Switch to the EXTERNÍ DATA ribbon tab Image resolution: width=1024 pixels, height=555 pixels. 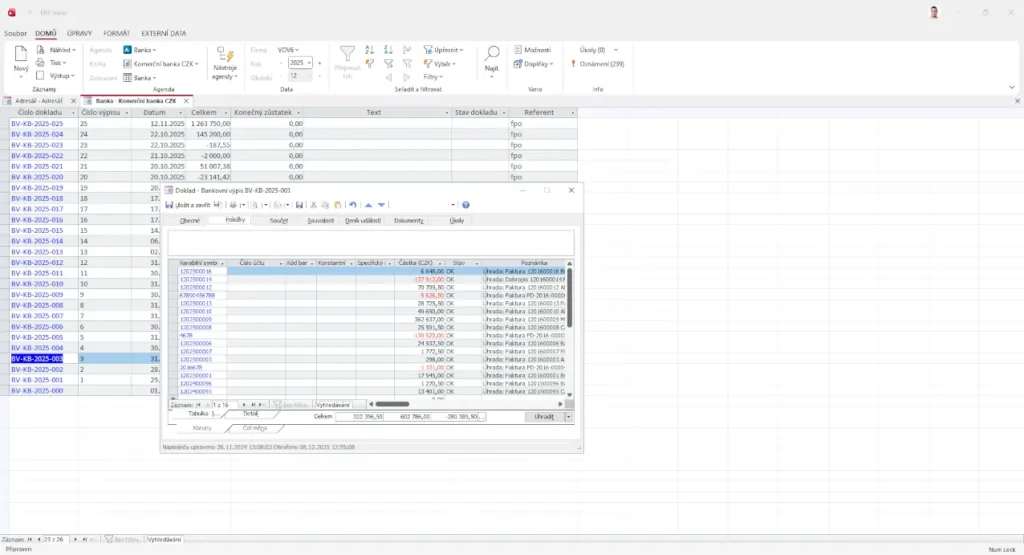click(163, 33)
